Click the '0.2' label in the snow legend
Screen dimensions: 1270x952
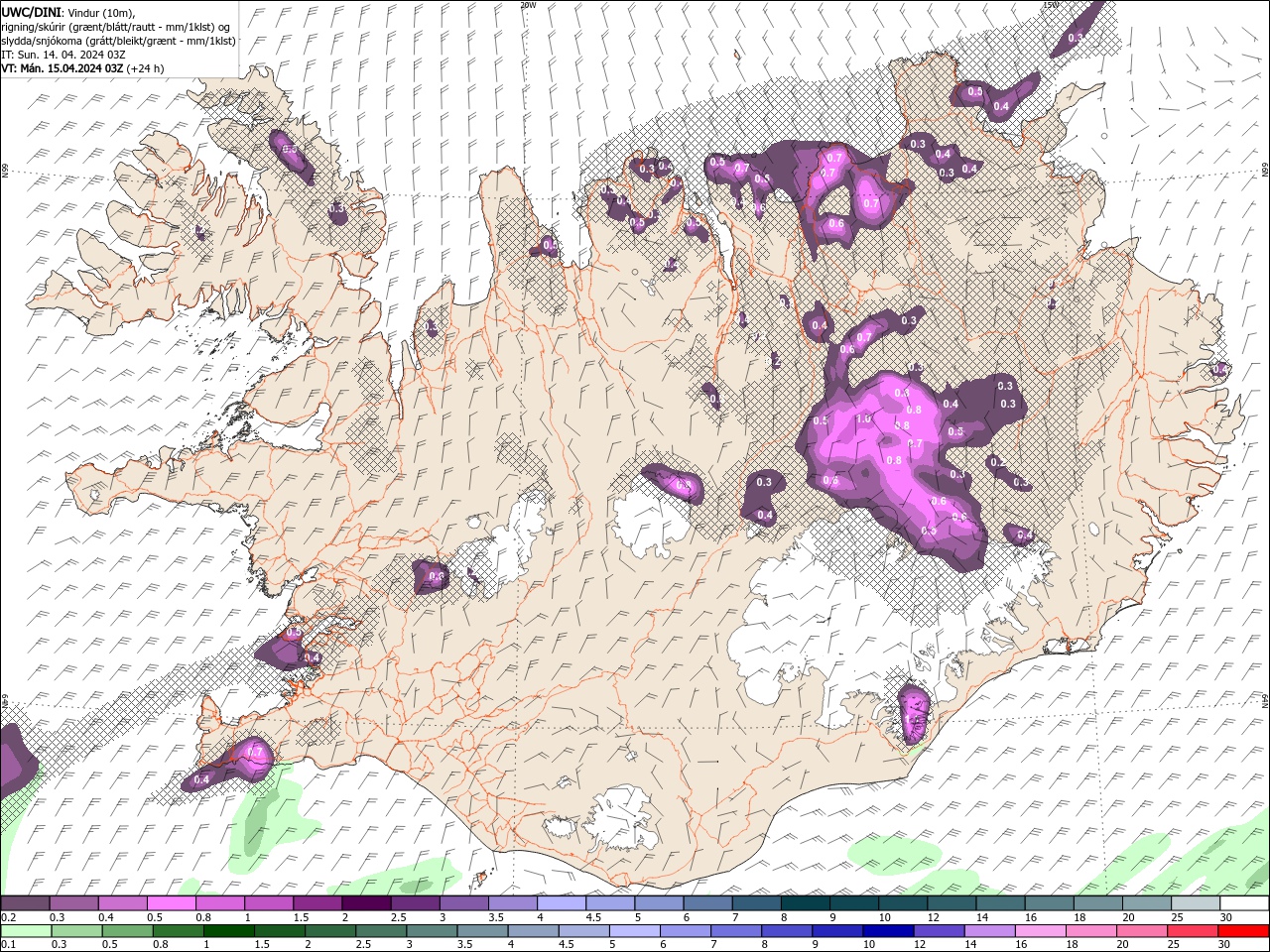8,917
